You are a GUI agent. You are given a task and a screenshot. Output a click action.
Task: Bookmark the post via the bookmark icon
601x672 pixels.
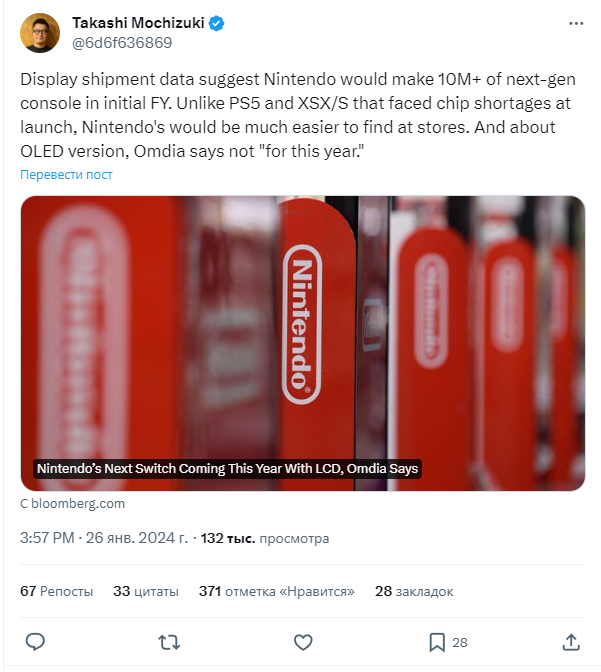point(437,641)
